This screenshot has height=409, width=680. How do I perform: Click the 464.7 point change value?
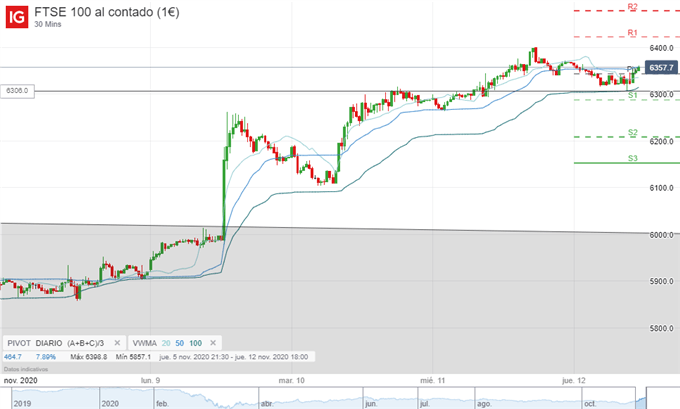click(x=13, y=357)
